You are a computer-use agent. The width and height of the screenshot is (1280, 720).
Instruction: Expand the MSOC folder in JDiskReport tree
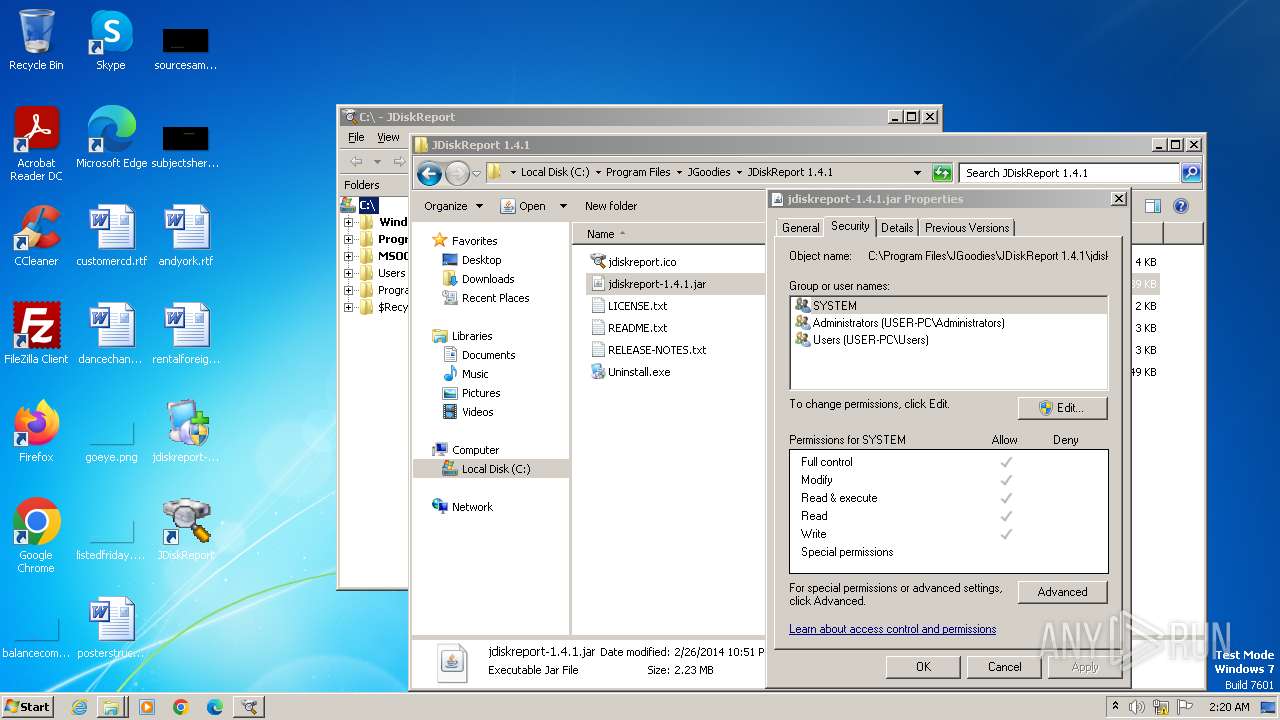point(349,256)
